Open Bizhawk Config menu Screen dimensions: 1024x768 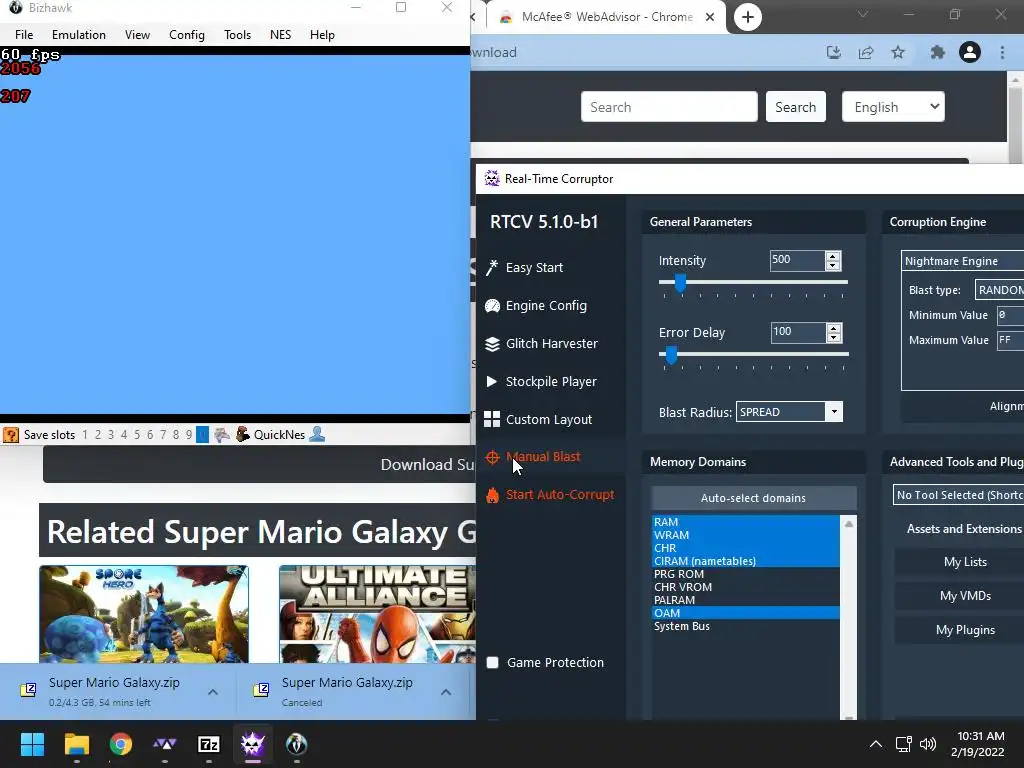(187, 35)
